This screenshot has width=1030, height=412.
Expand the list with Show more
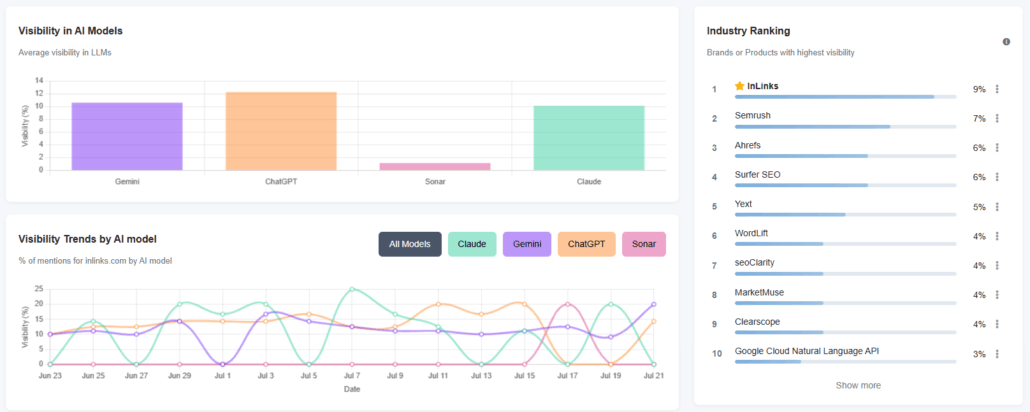858,385
